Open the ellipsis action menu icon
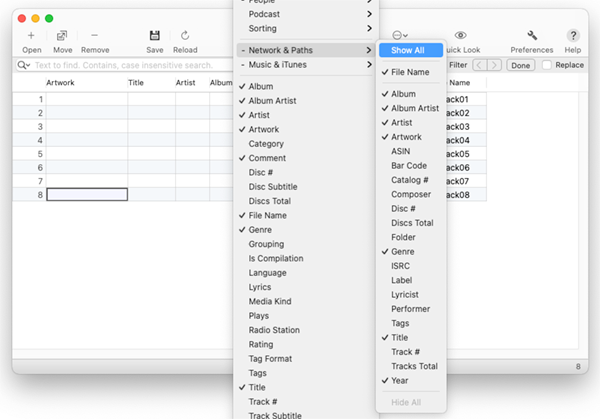 click(x=400, y=35)
